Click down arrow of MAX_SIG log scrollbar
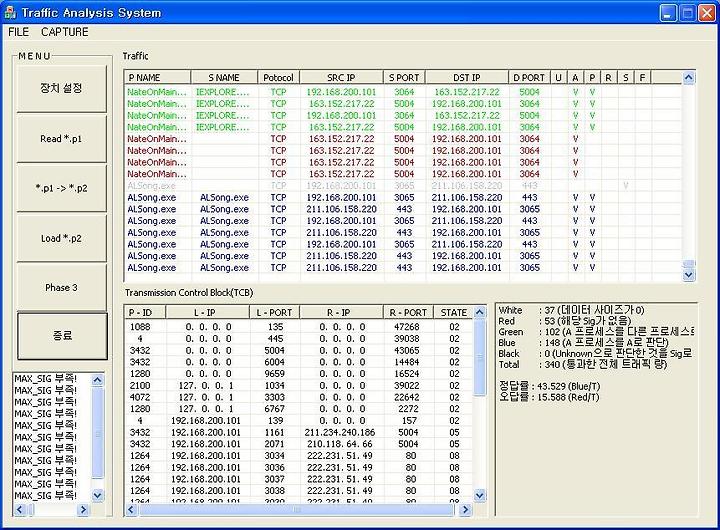 coord(97,495)
